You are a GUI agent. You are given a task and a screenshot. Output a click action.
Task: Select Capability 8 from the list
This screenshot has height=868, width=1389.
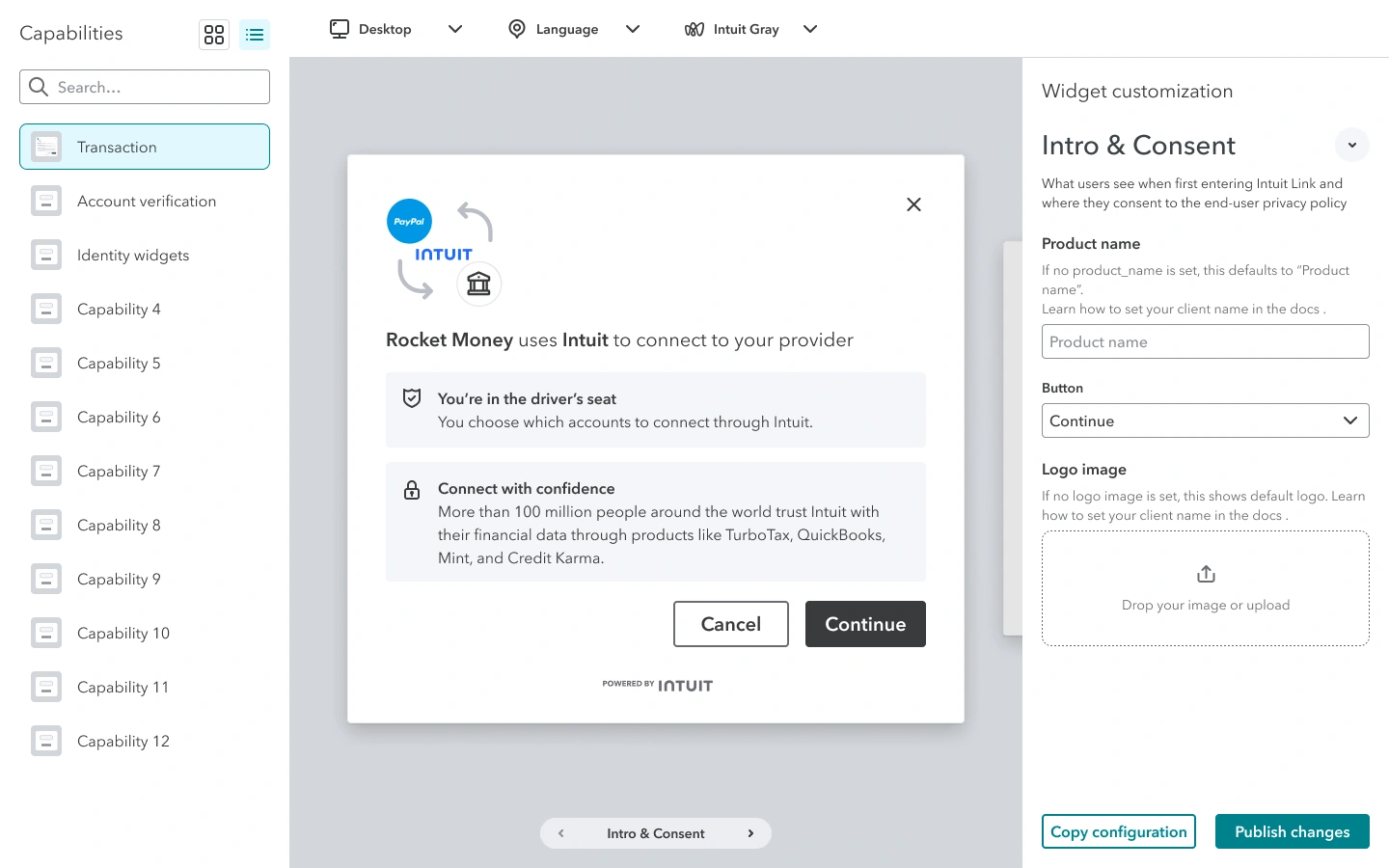point(145,525)
